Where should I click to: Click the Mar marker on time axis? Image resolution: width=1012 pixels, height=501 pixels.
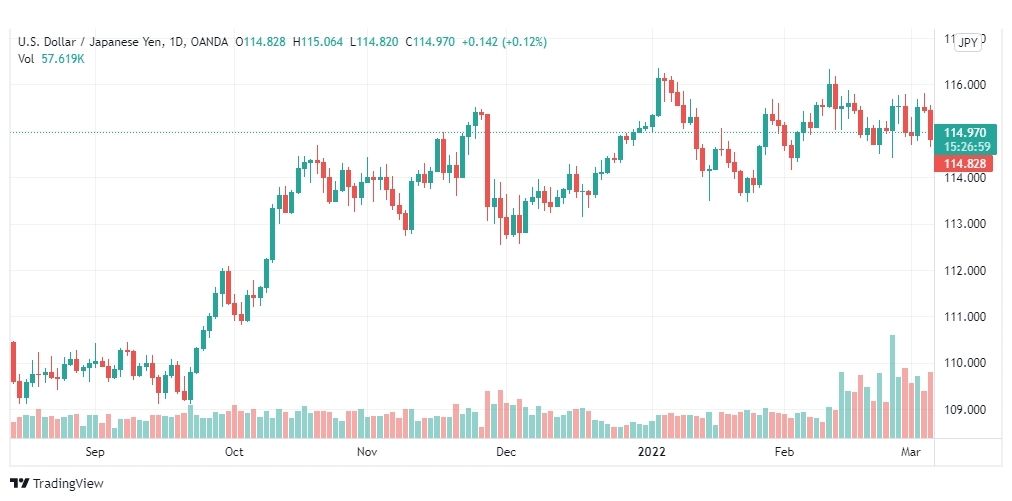[910, 452]
